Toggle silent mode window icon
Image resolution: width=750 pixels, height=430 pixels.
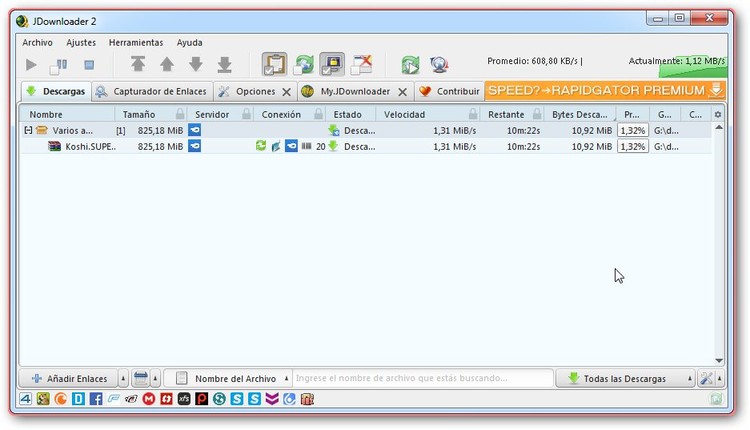click(361, 64)
